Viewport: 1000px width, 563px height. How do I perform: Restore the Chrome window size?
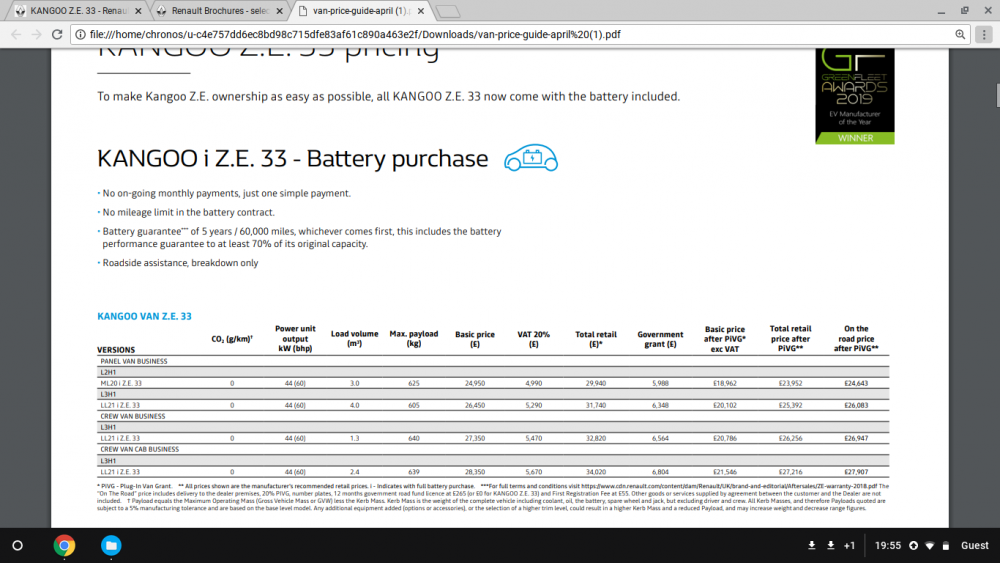tap(964, 11)
